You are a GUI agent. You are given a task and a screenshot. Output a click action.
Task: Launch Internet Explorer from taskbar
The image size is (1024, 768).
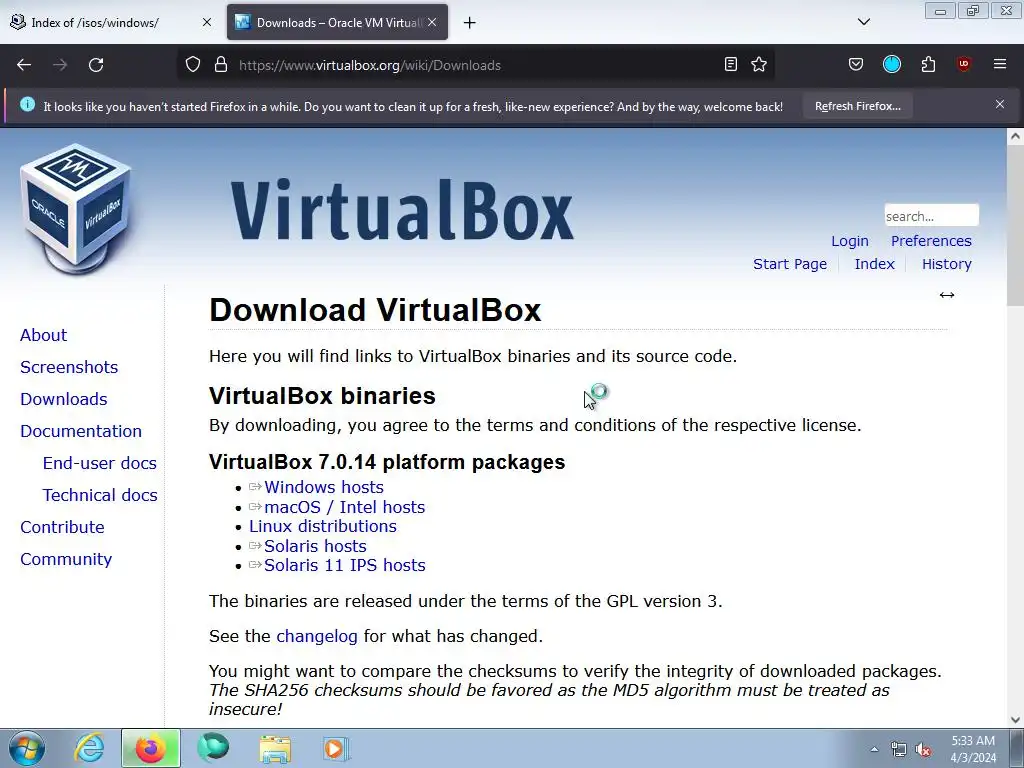[x=89, y=748]
